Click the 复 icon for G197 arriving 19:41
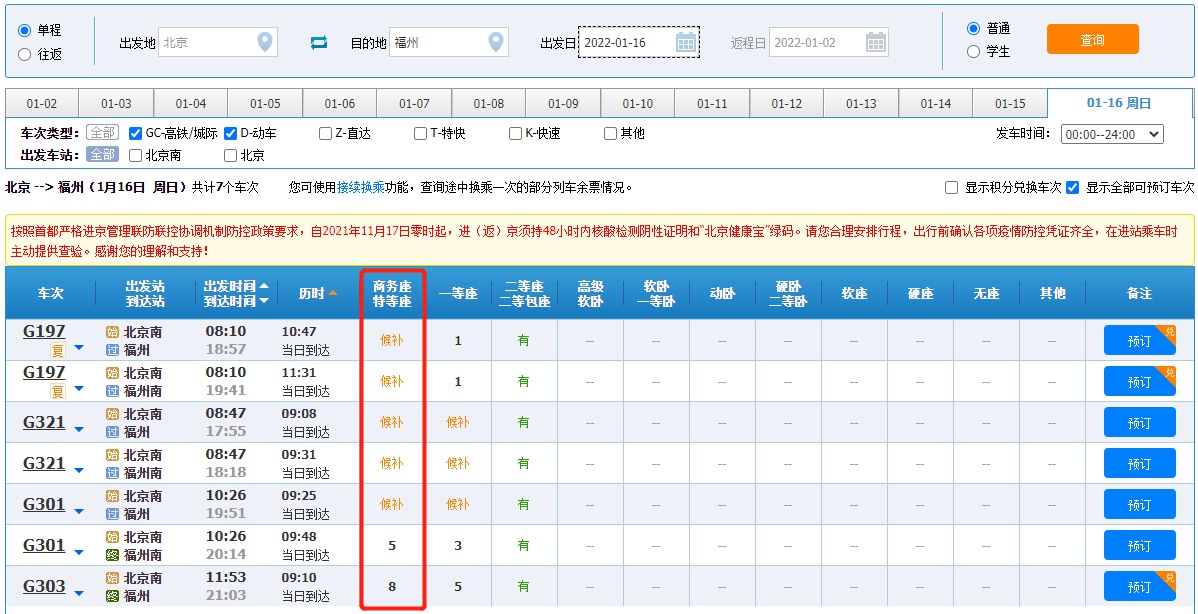This screenshot has width=1198, height=614. point(57,391)
